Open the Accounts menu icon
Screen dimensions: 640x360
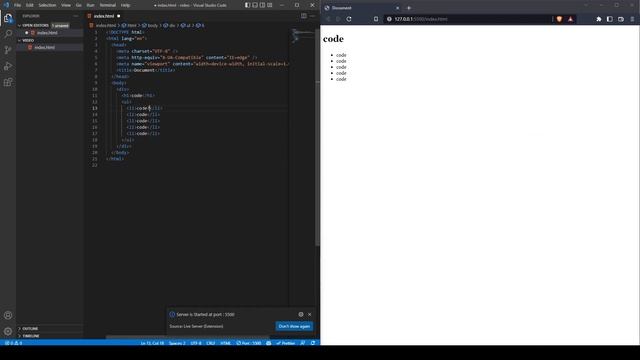tap(8, 315)
